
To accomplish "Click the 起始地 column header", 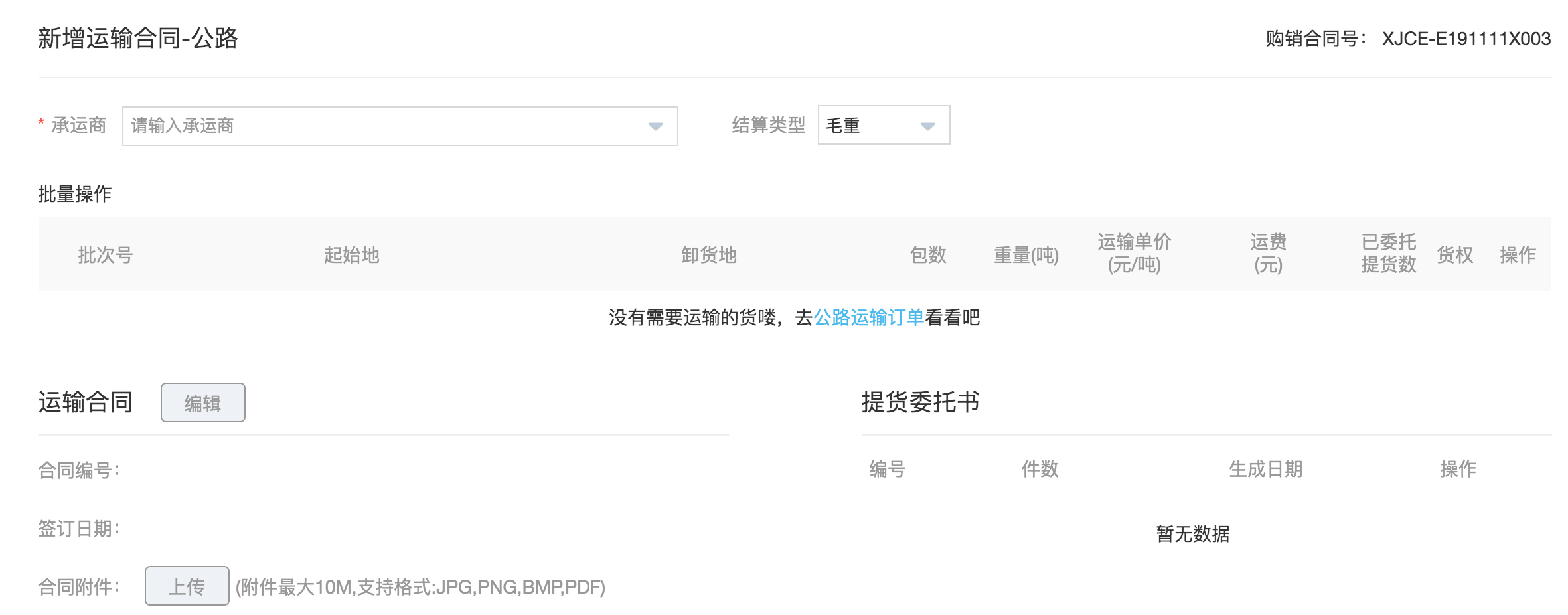I will [x=352, y=254].
